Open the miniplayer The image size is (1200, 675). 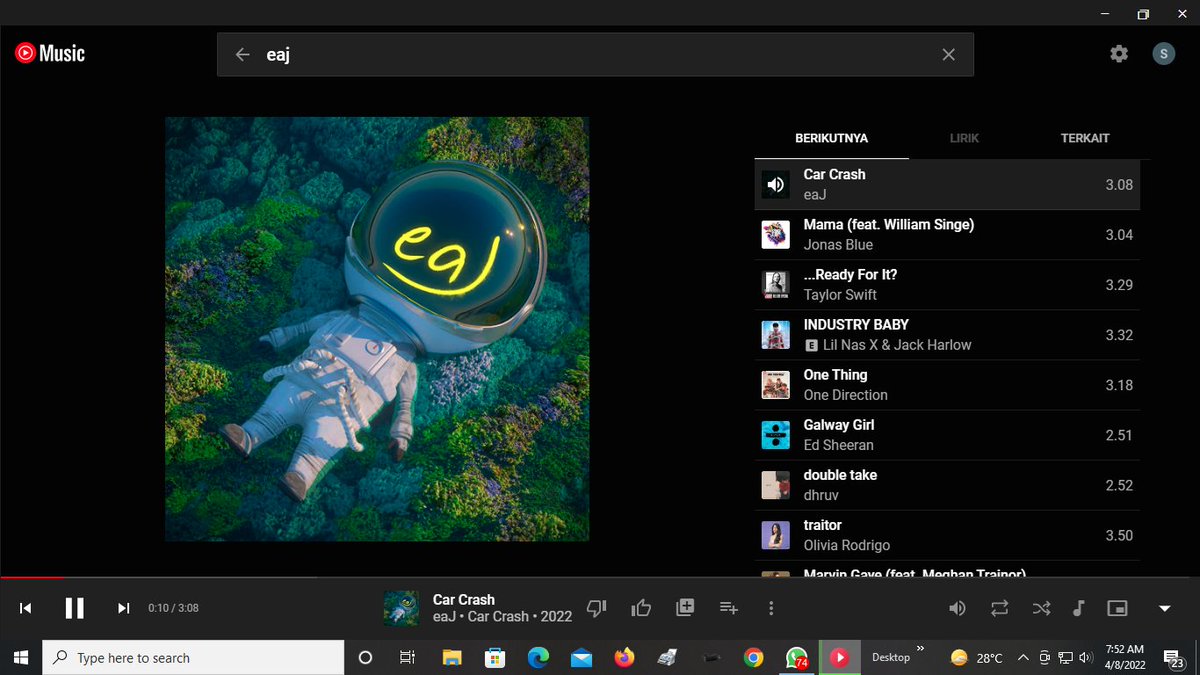(x=1117, y=608)
